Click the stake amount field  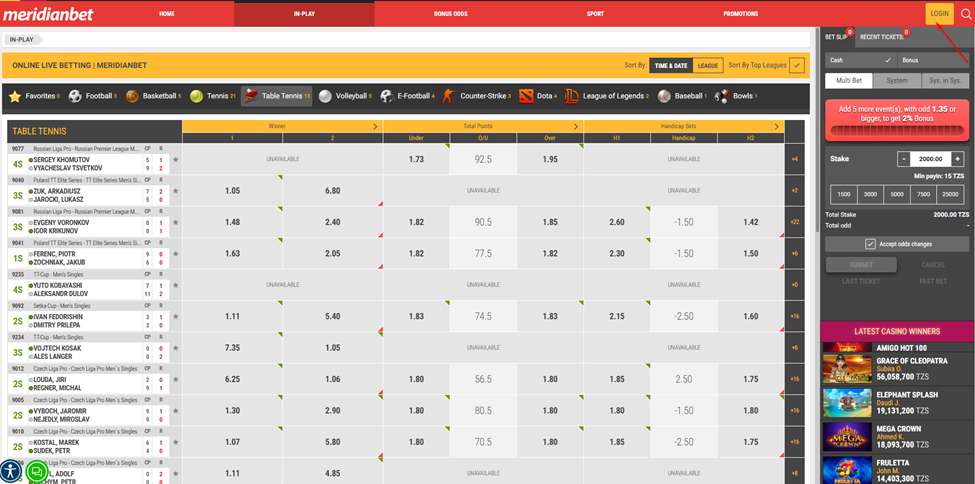[930, 159]
